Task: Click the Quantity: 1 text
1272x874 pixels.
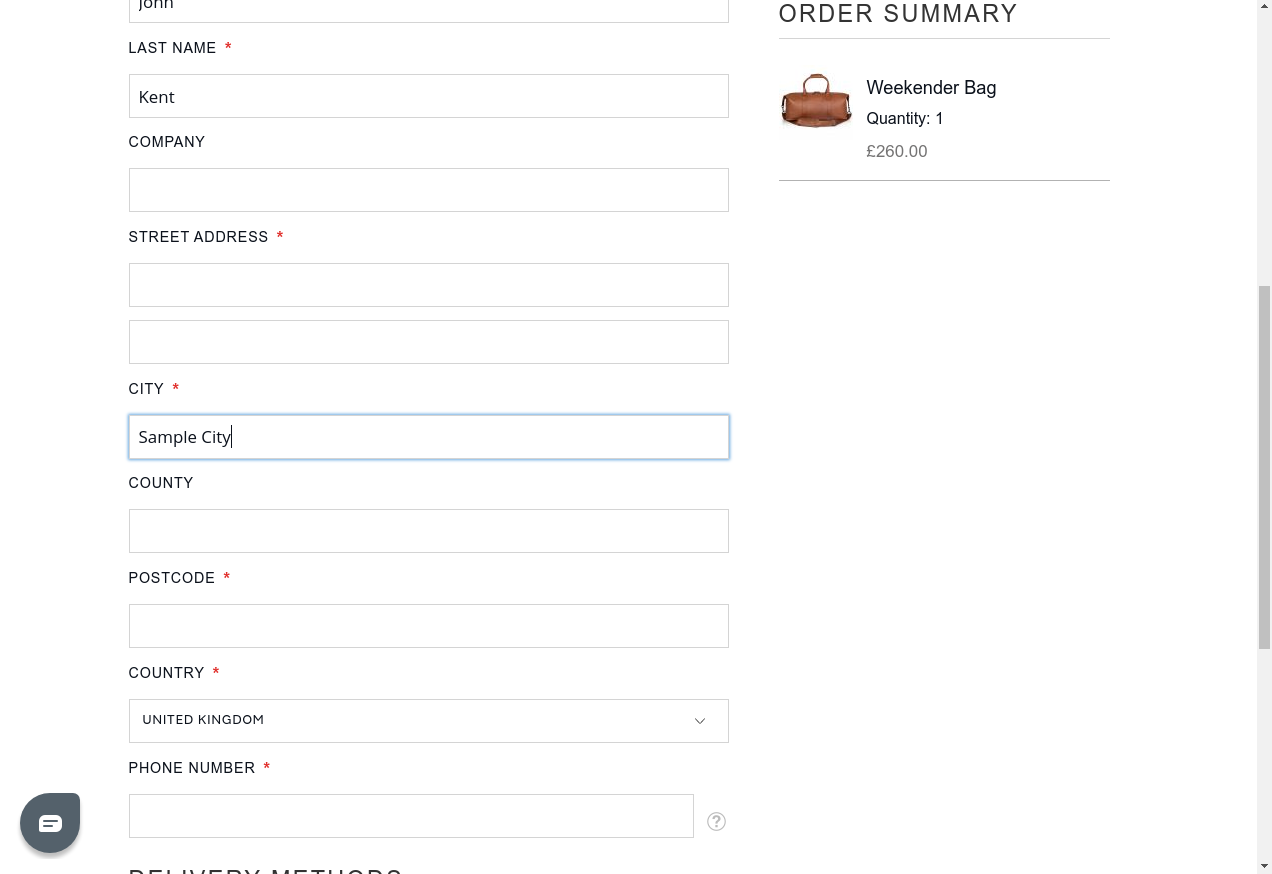Action: coord(904,119)
